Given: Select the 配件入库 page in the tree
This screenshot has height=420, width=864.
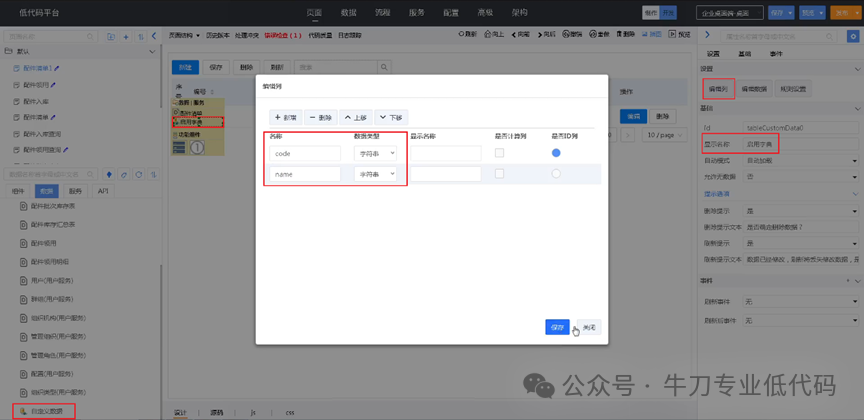Looking at the screenshot, I should (x=37, y=101).
